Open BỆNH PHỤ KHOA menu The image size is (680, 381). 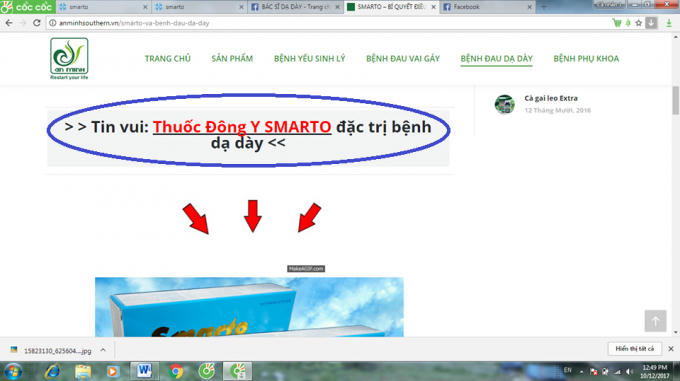[586, 59]
